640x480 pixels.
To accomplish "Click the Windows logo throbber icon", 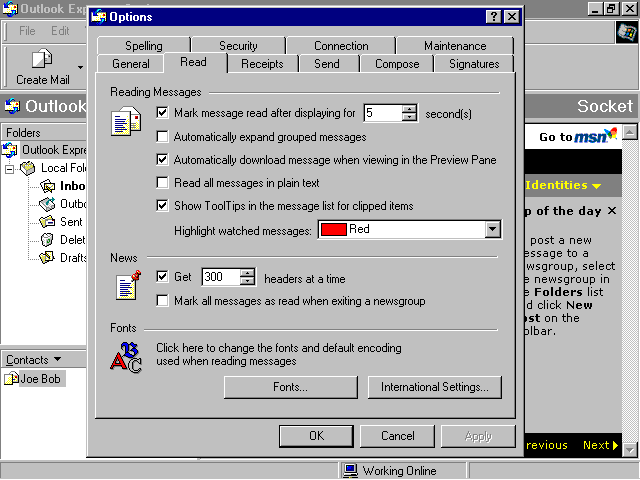I will pos(627,32).
